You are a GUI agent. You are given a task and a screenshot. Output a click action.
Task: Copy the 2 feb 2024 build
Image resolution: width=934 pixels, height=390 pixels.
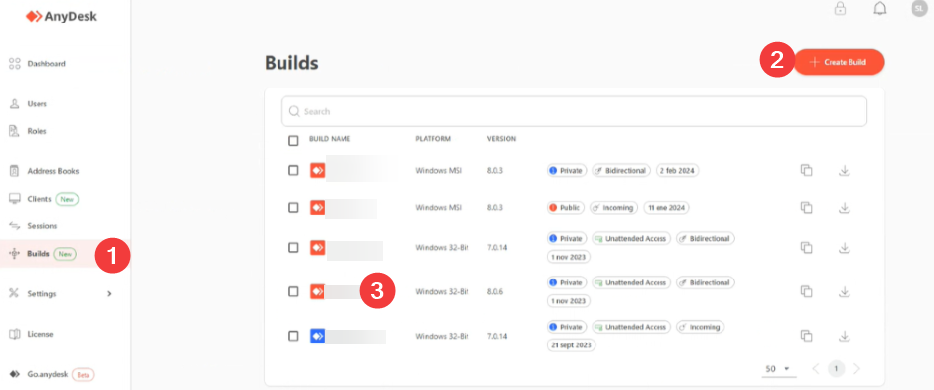tap(806, 171)
